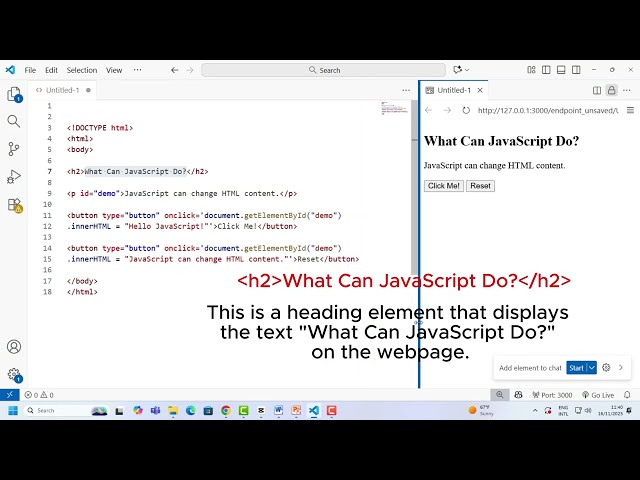This screenshot has height=480, width=640.
Task: Go forward in the preview browser
Action: tap(447, 110)
